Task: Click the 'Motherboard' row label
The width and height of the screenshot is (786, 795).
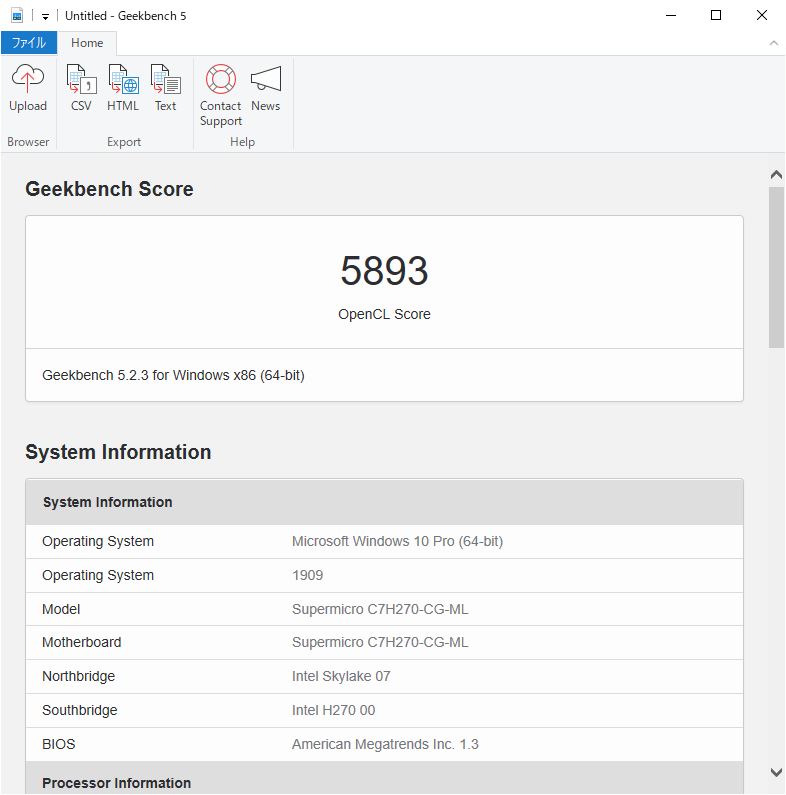Action: pyautogui.click(x=82, y=642)
